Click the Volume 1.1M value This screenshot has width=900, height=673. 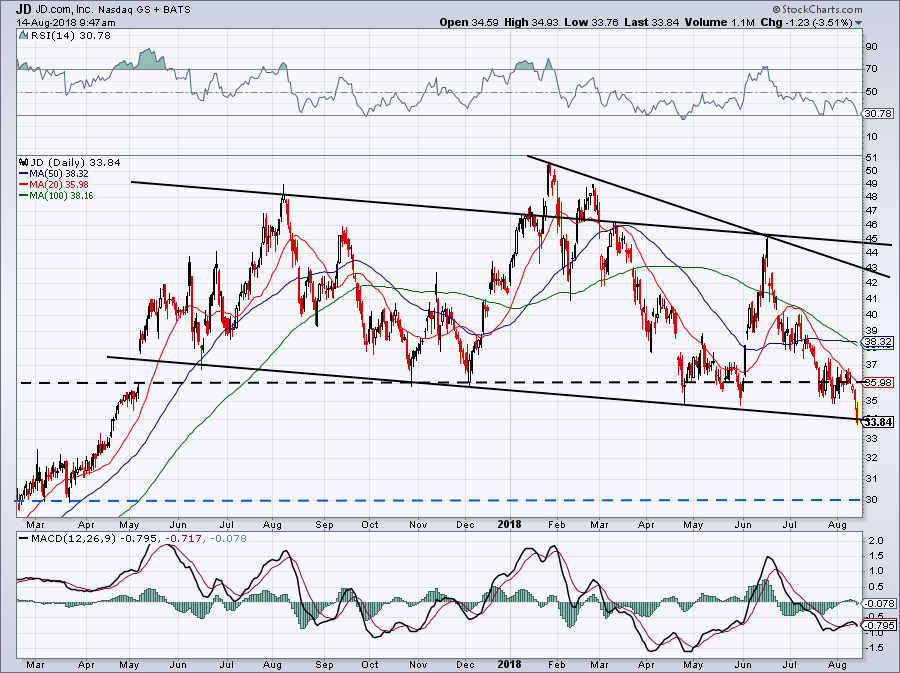click(x=719, y=22)
